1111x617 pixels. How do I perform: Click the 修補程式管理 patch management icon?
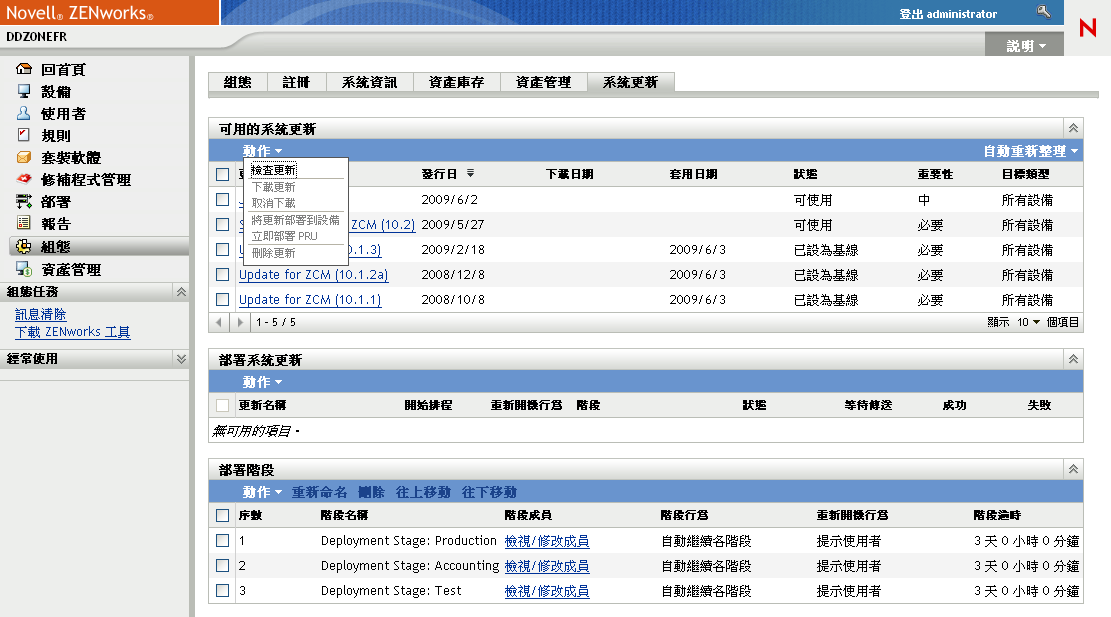pos(24,179)
